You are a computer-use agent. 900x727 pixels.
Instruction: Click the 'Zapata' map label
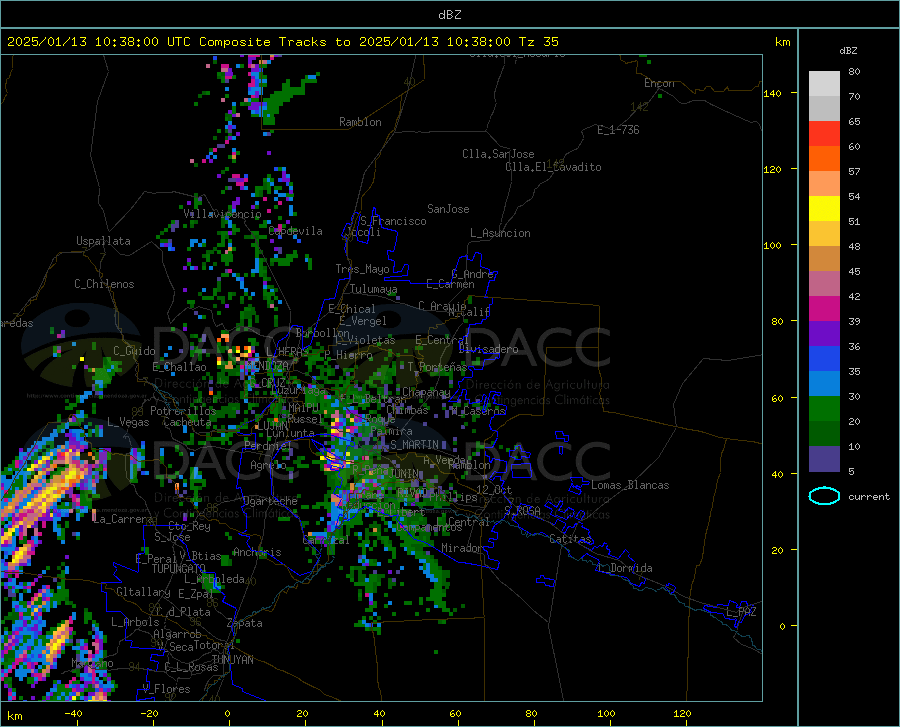tap(244, 623)
